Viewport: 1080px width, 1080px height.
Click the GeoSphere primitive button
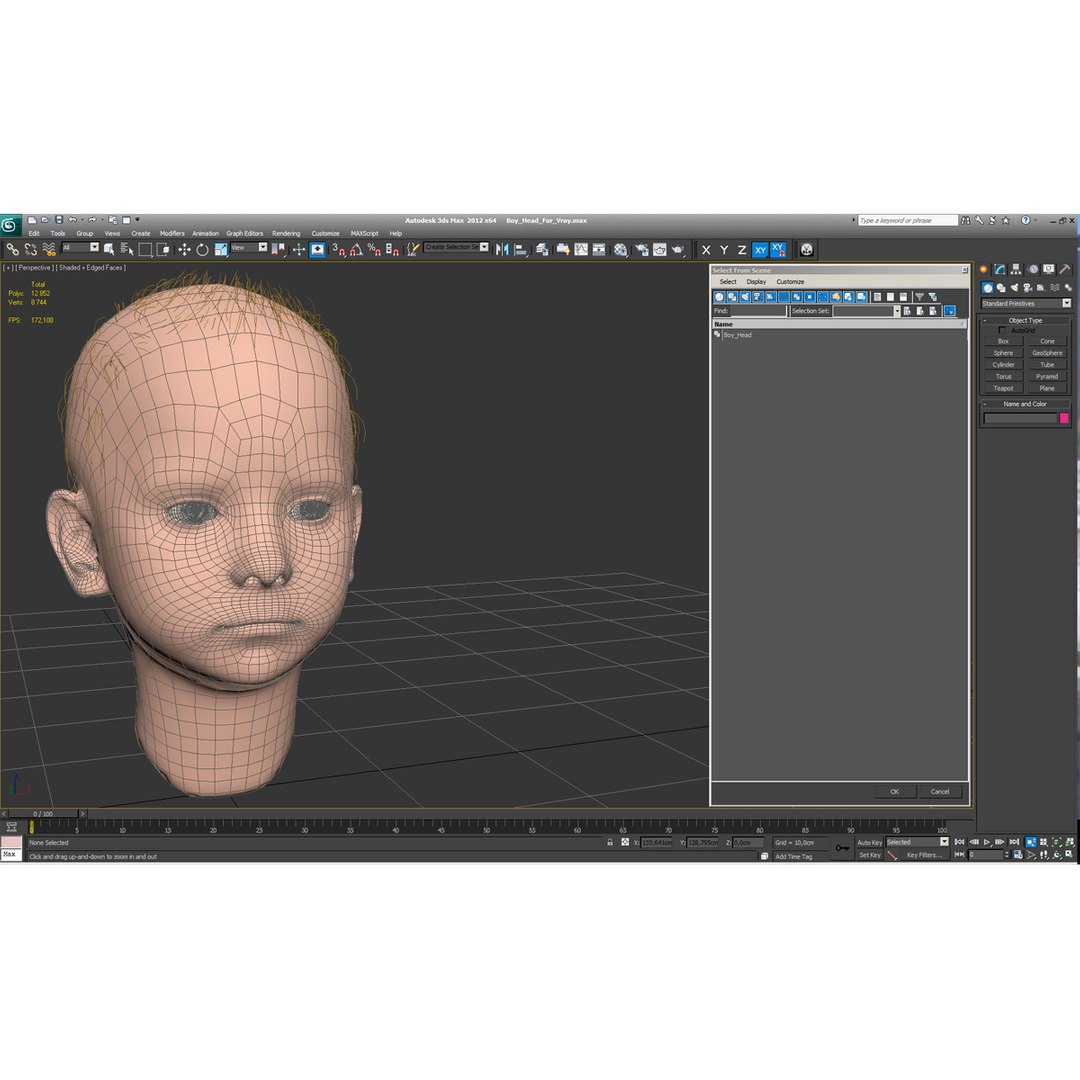coord(1047,353)
